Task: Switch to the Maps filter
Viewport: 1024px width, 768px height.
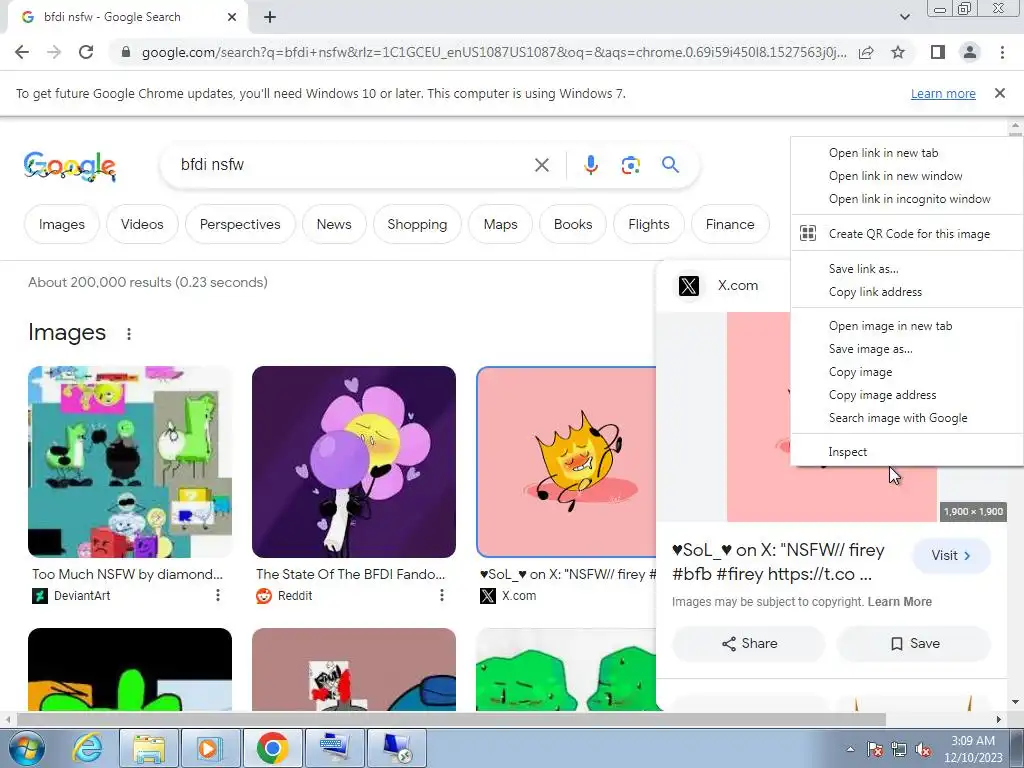Action: 500,224
